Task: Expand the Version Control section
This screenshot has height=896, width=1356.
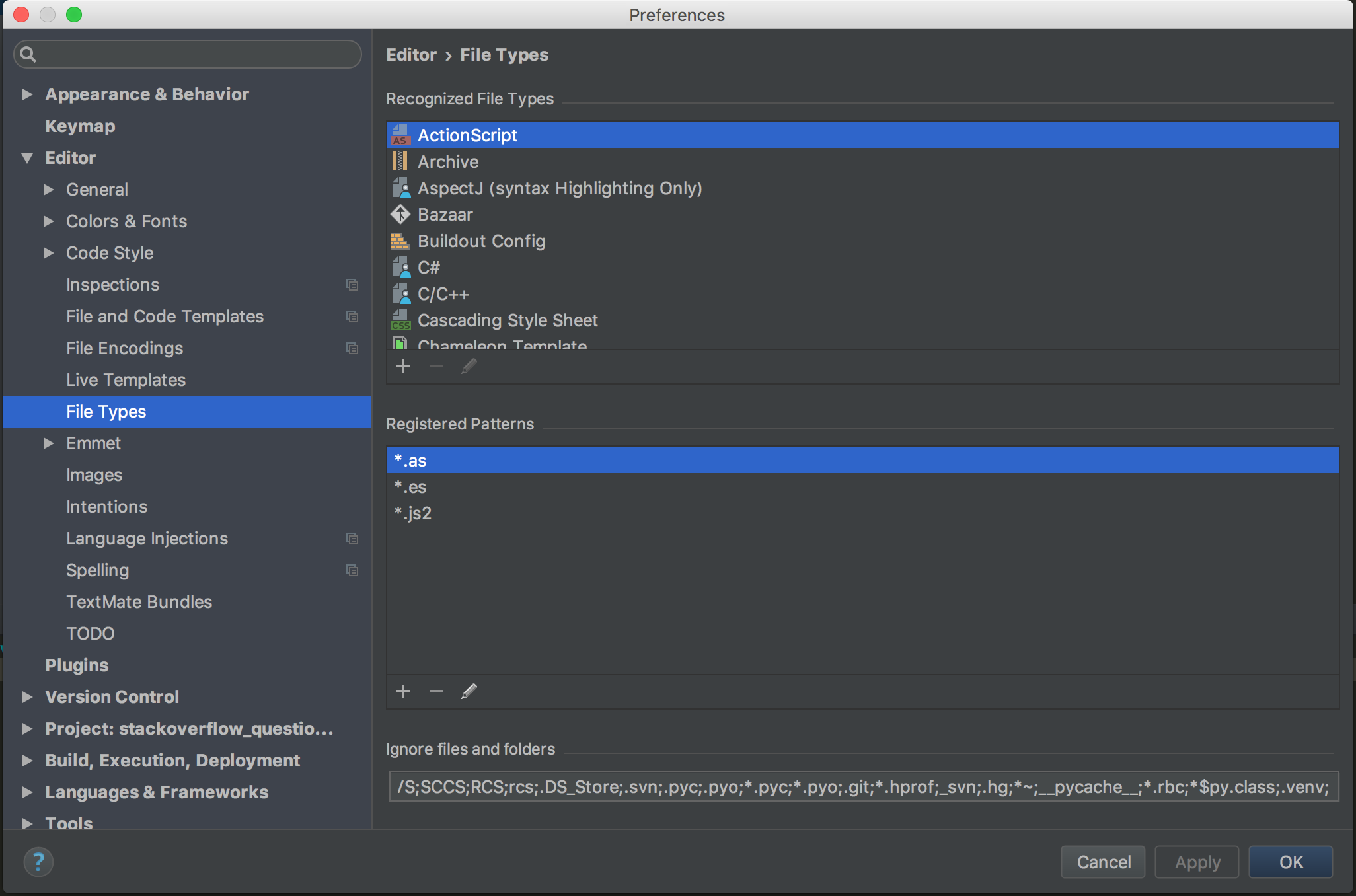Action: tap(27, 697)
